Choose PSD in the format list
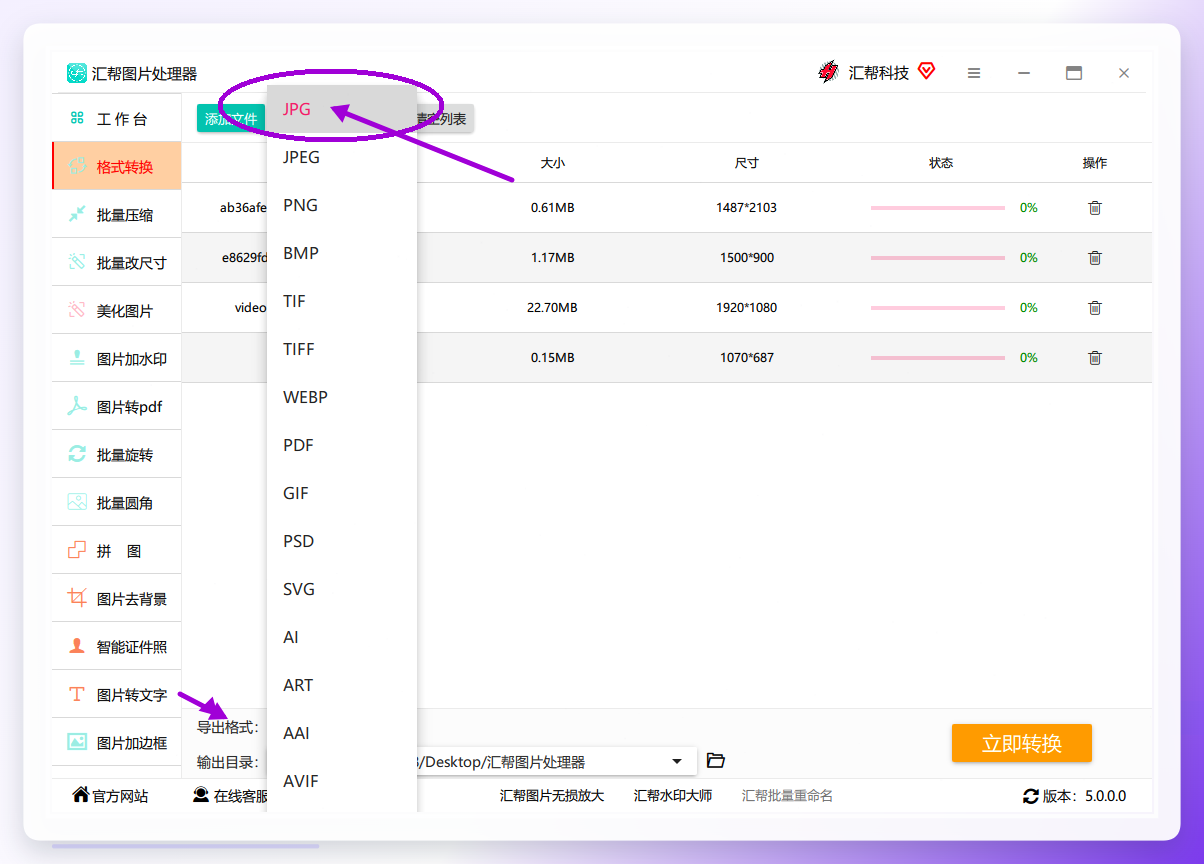This screenshot has width=1204, height=864. (342, 541)
